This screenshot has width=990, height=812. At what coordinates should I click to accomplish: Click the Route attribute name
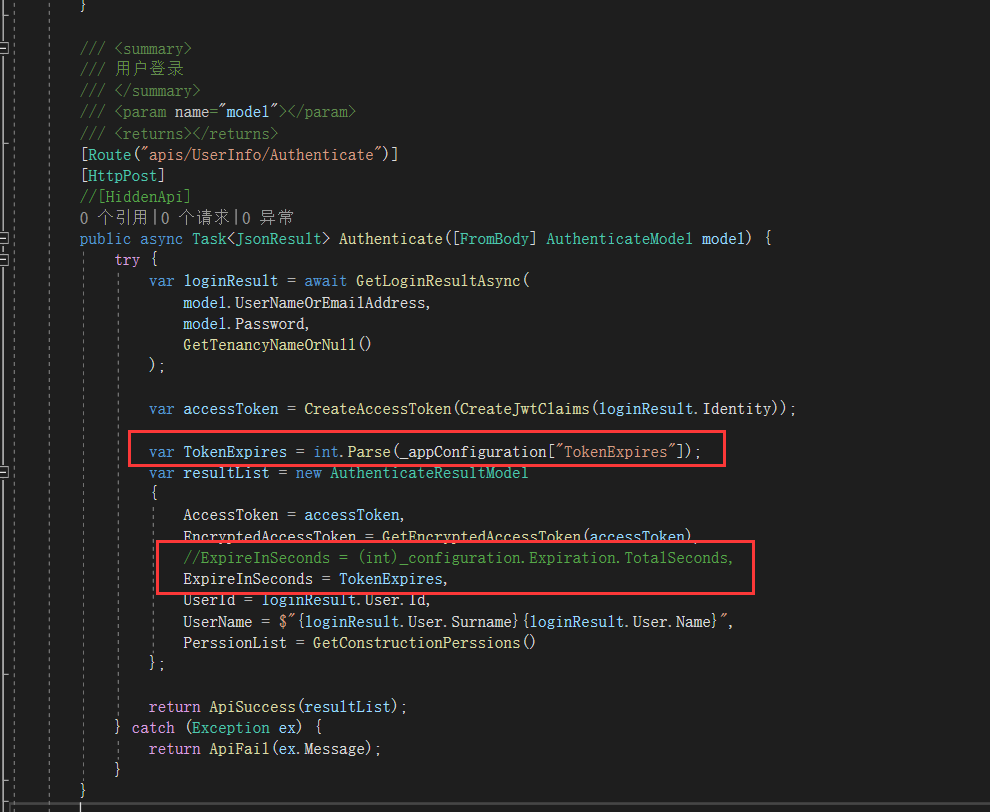(x=110, y=155)
